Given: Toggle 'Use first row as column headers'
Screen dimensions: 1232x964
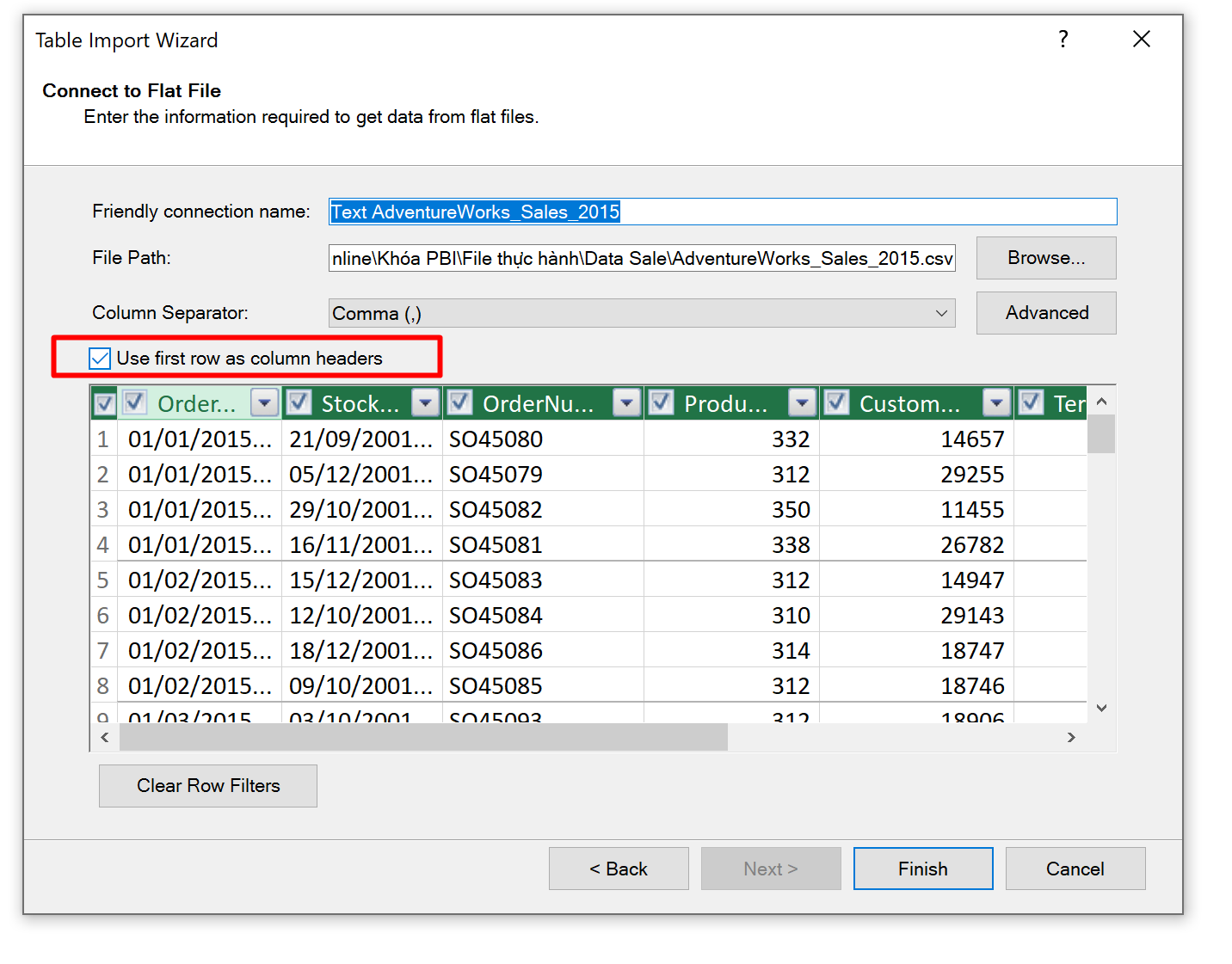Looking at the screenshot, I should pyautogui.click(x=100, y=359).
